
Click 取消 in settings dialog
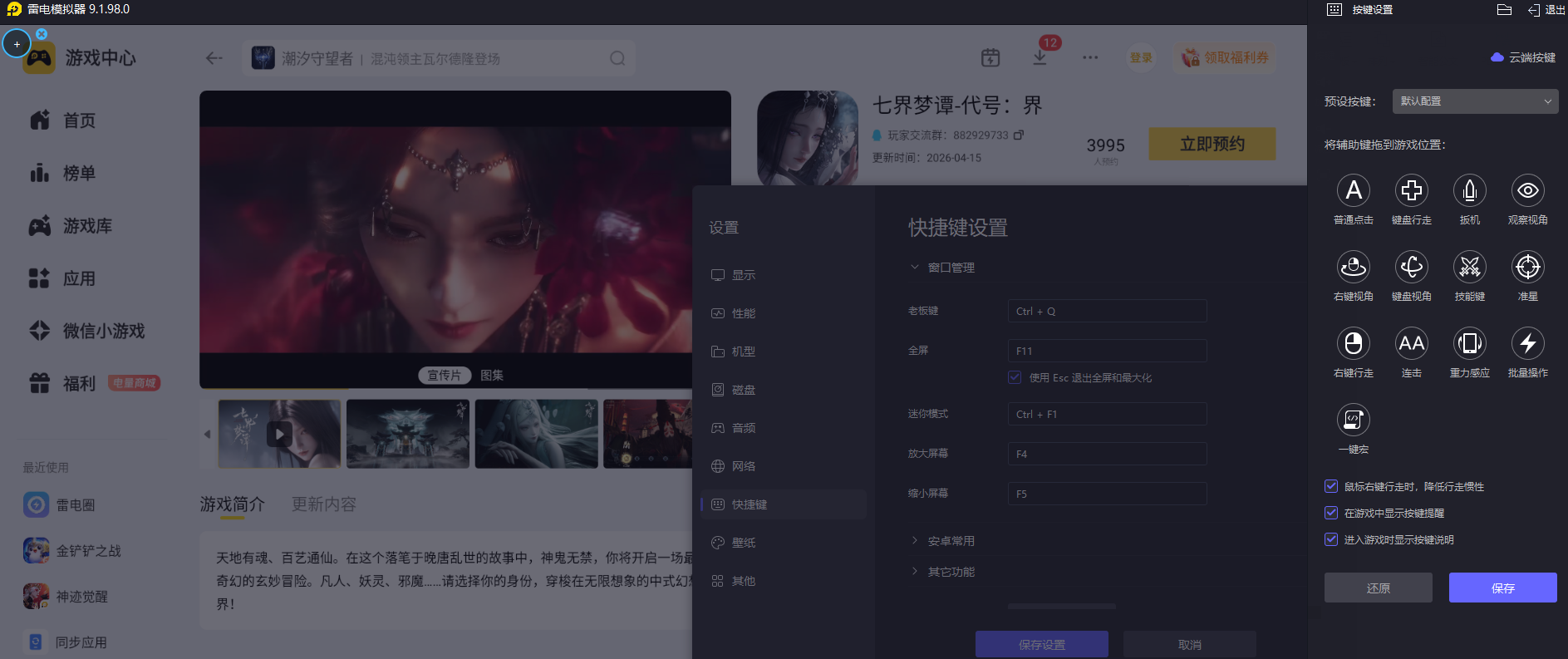[1189, 644]
